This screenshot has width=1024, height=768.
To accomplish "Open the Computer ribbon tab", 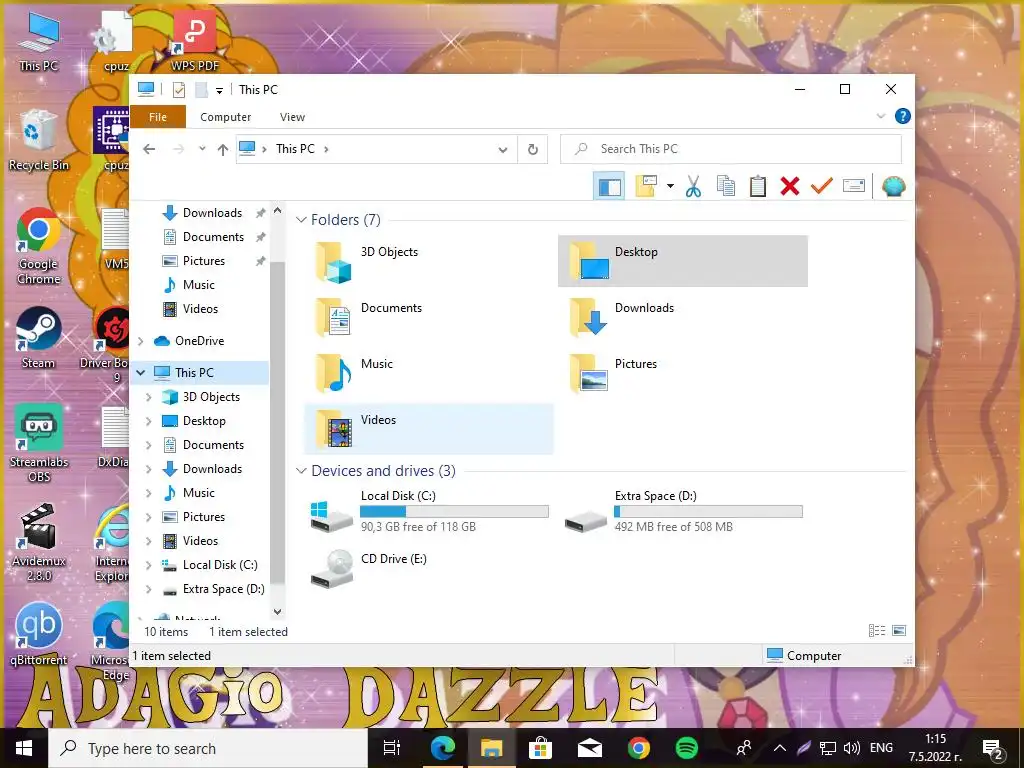I will 225,117.
